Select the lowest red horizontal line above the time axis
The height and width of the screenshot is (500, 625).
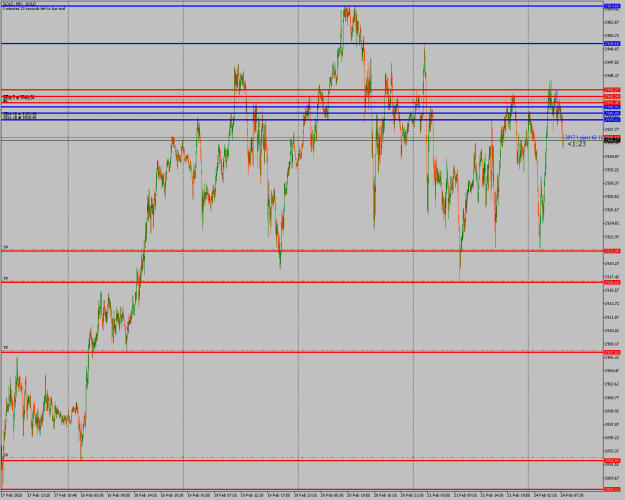click(302, 489)
